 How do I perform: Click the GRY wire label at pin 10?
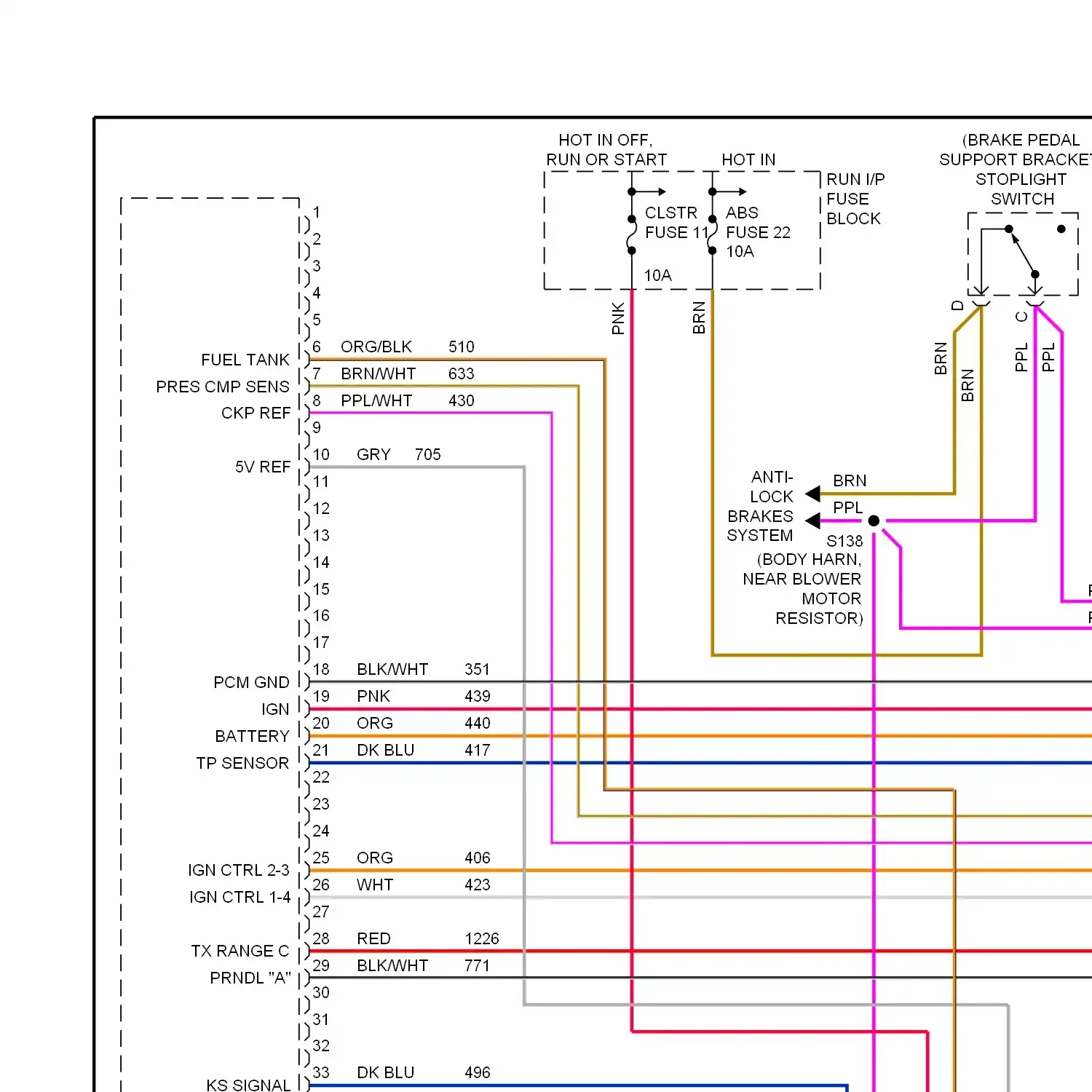(x=373, y=454)
